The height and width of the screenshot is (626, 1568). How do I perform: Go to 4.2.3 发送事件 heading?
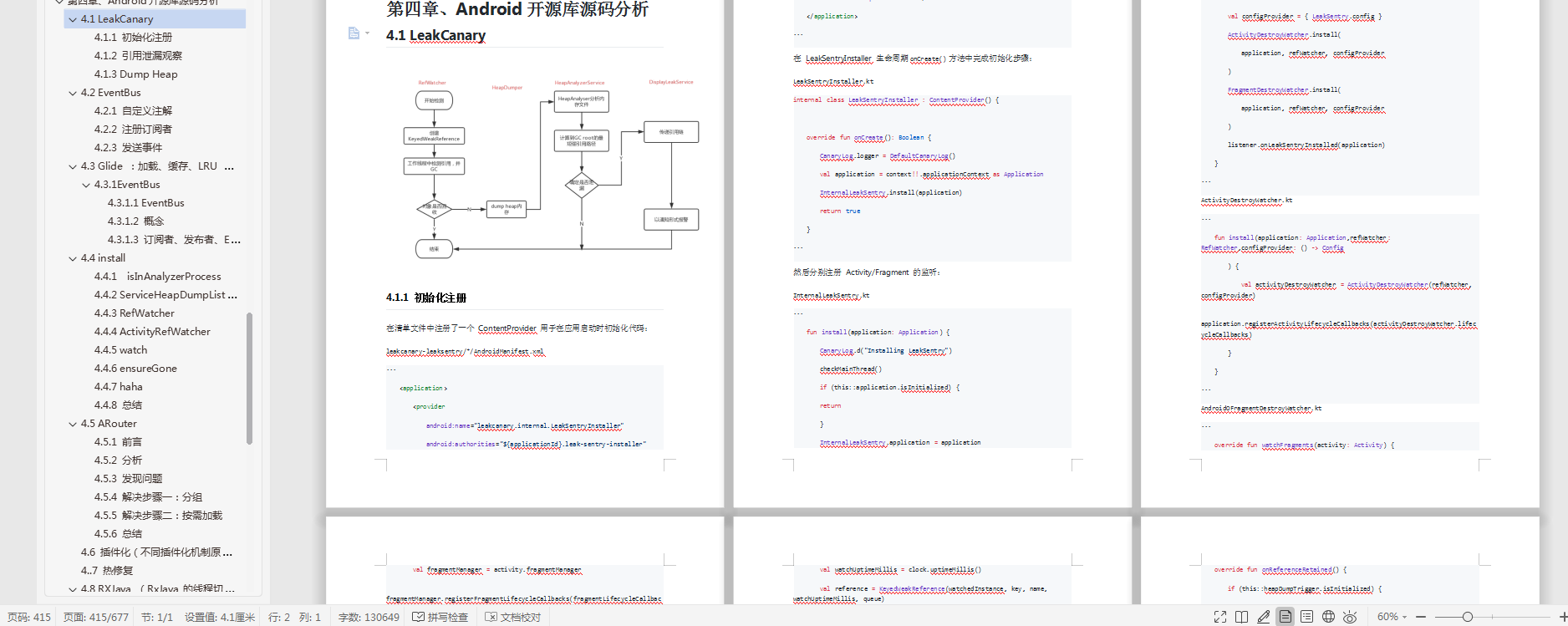[x=128, y=147]
